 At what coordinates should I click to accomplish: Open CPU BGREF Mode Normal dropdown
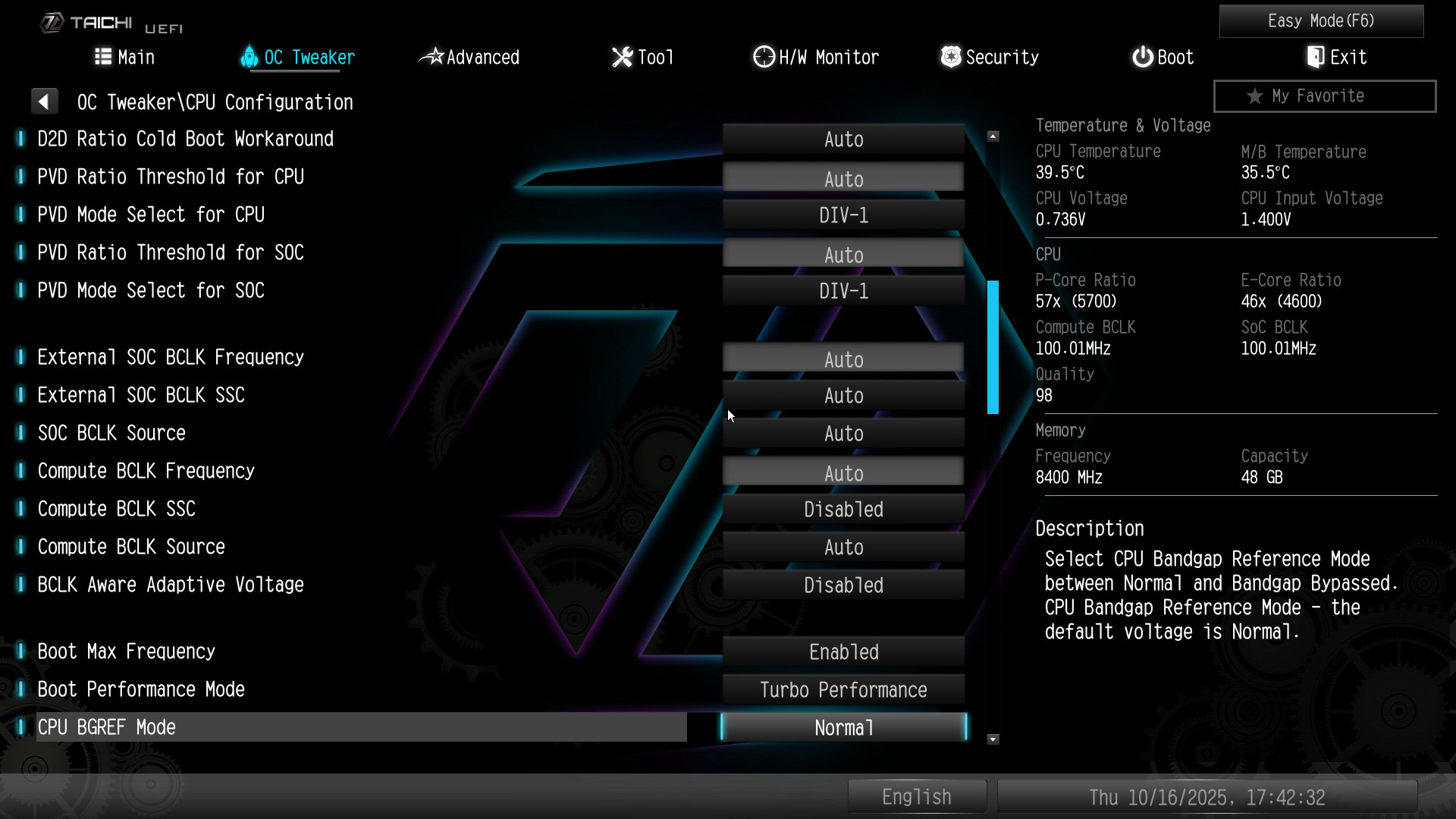click(843, 728)
